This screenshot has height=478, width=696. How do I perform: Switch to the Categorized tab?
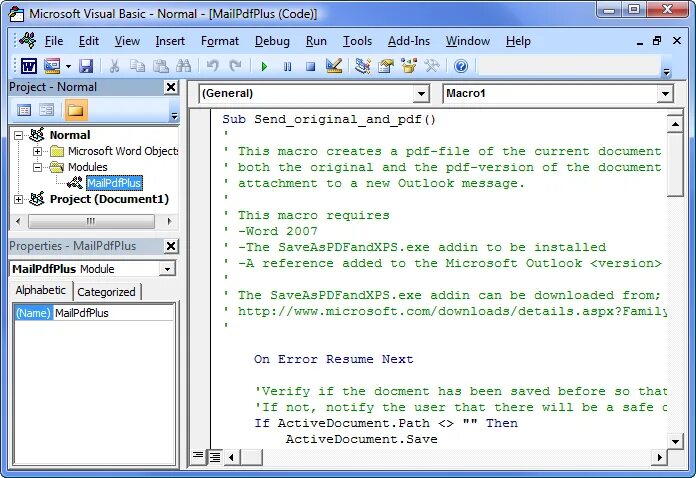point(107,292)
